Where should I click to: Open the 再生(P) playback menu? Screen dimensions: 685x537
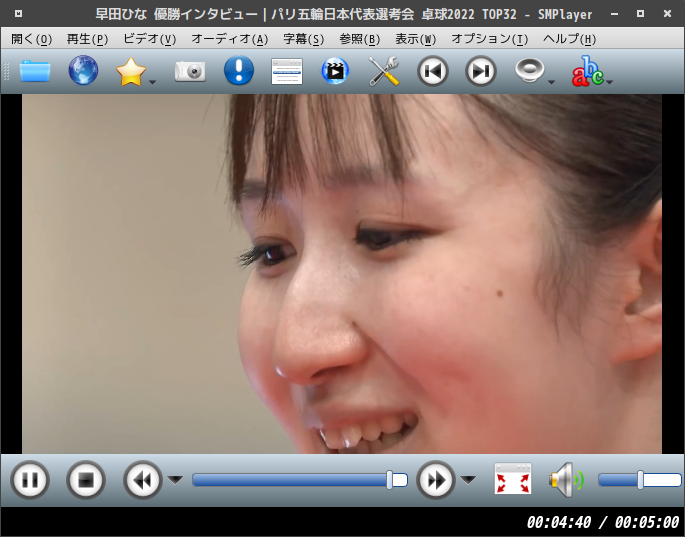(x=87, y=39)
